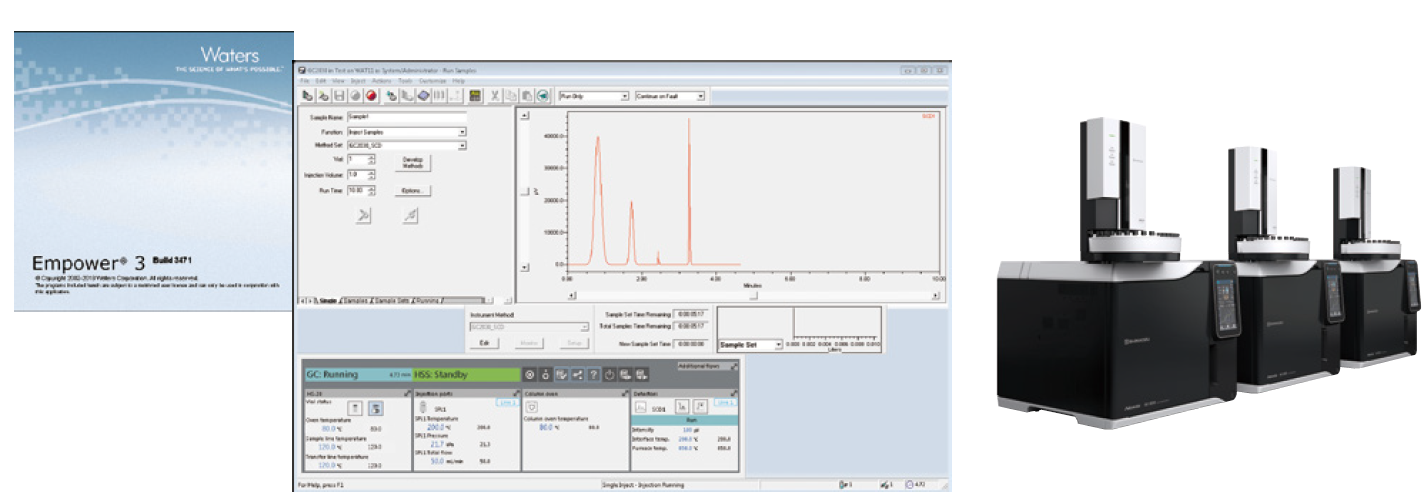Click the teal arrow icon in toolbar
The image size is (1427, 502).
point(543,96)
